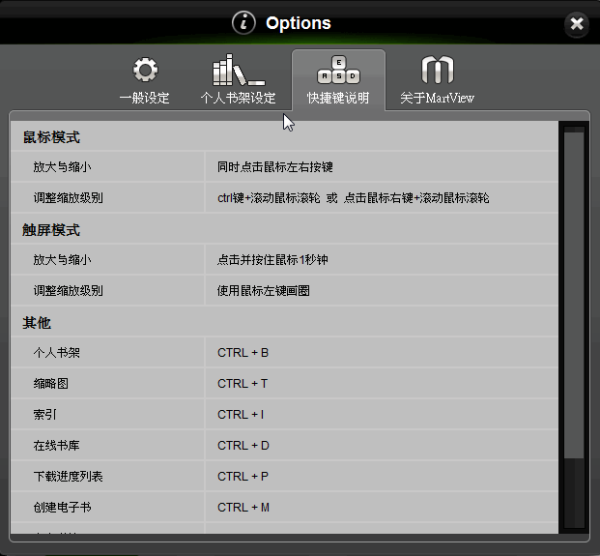Click the 缩略图 row label
Image resolution: width=600 pixels, height=556 pixels.
tap(51, 383)
